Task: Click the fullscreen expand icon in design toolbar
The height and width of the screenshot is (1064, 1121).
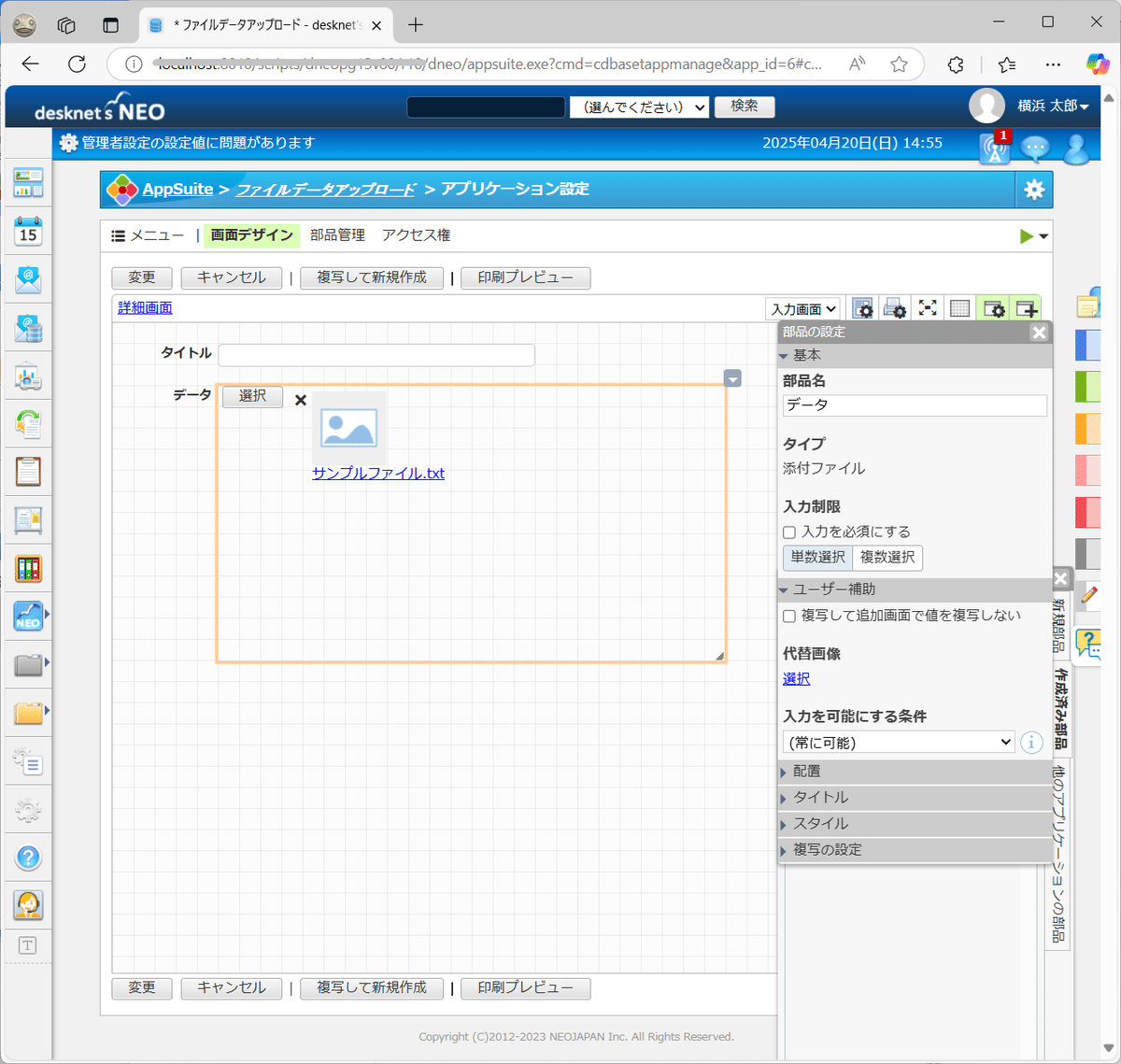Action: pyautogui.click(x=927, y=307)
